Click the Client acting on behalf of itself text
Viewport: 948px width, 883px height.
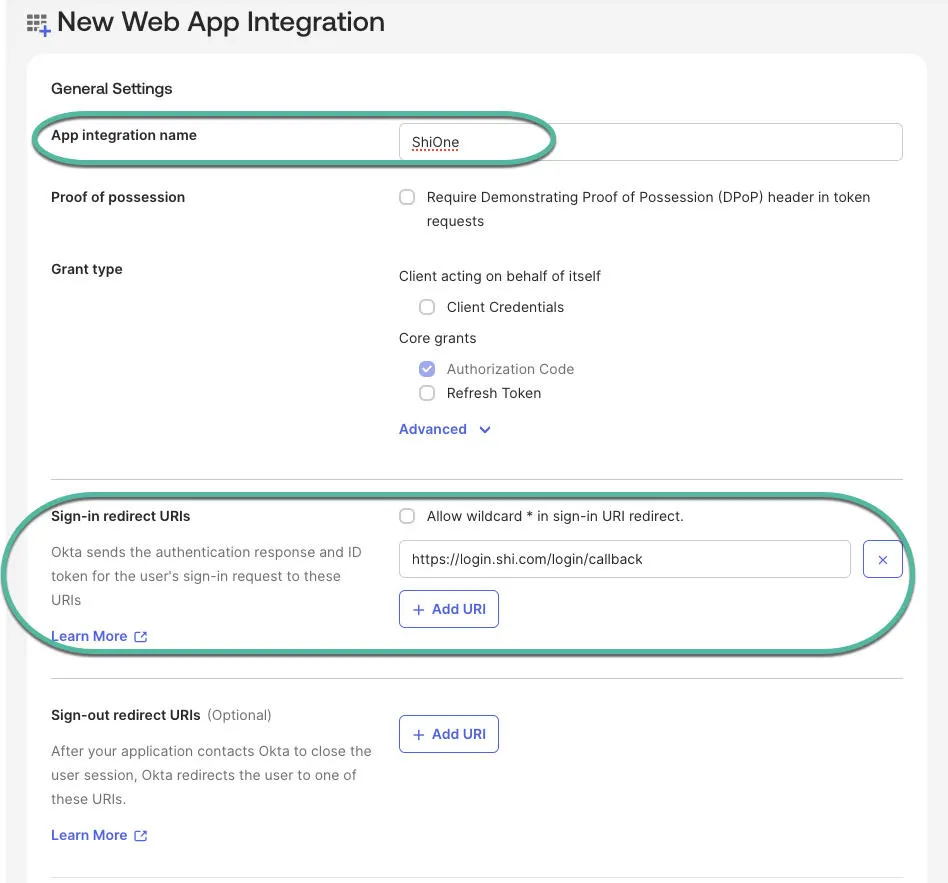tap(499, 276)
